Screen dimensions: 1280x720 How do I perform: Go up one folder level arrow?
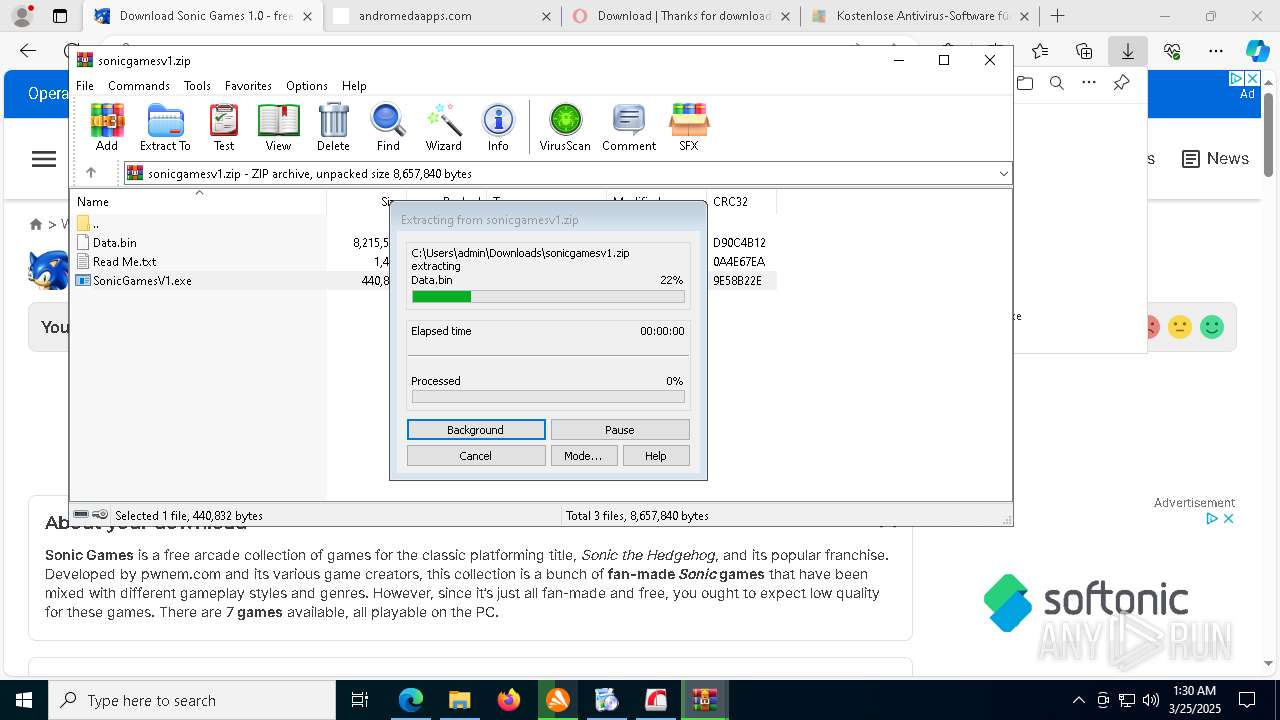(x=91, y=173)
